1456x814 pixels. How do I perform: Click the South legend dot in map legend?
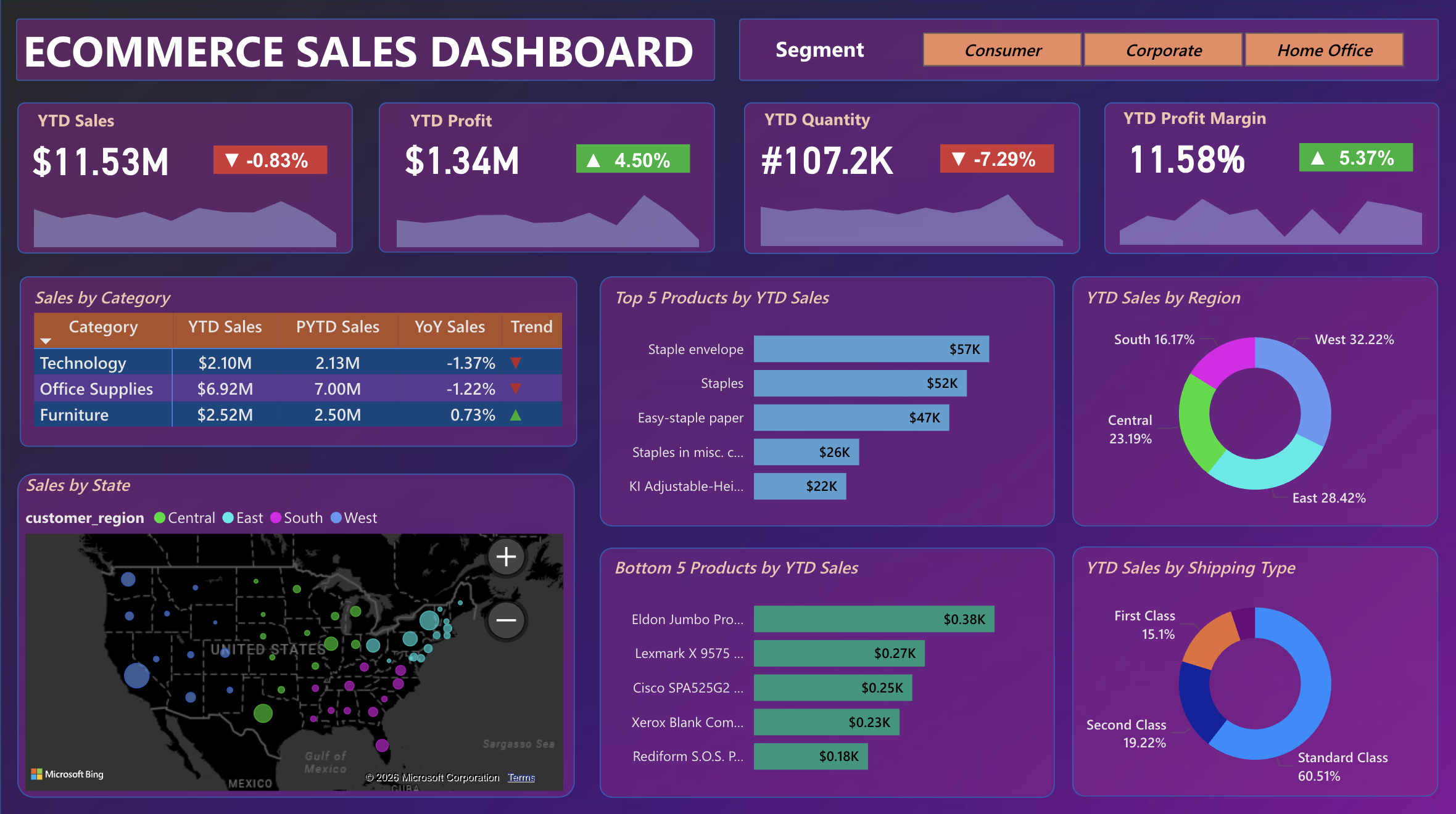point(276,518)
